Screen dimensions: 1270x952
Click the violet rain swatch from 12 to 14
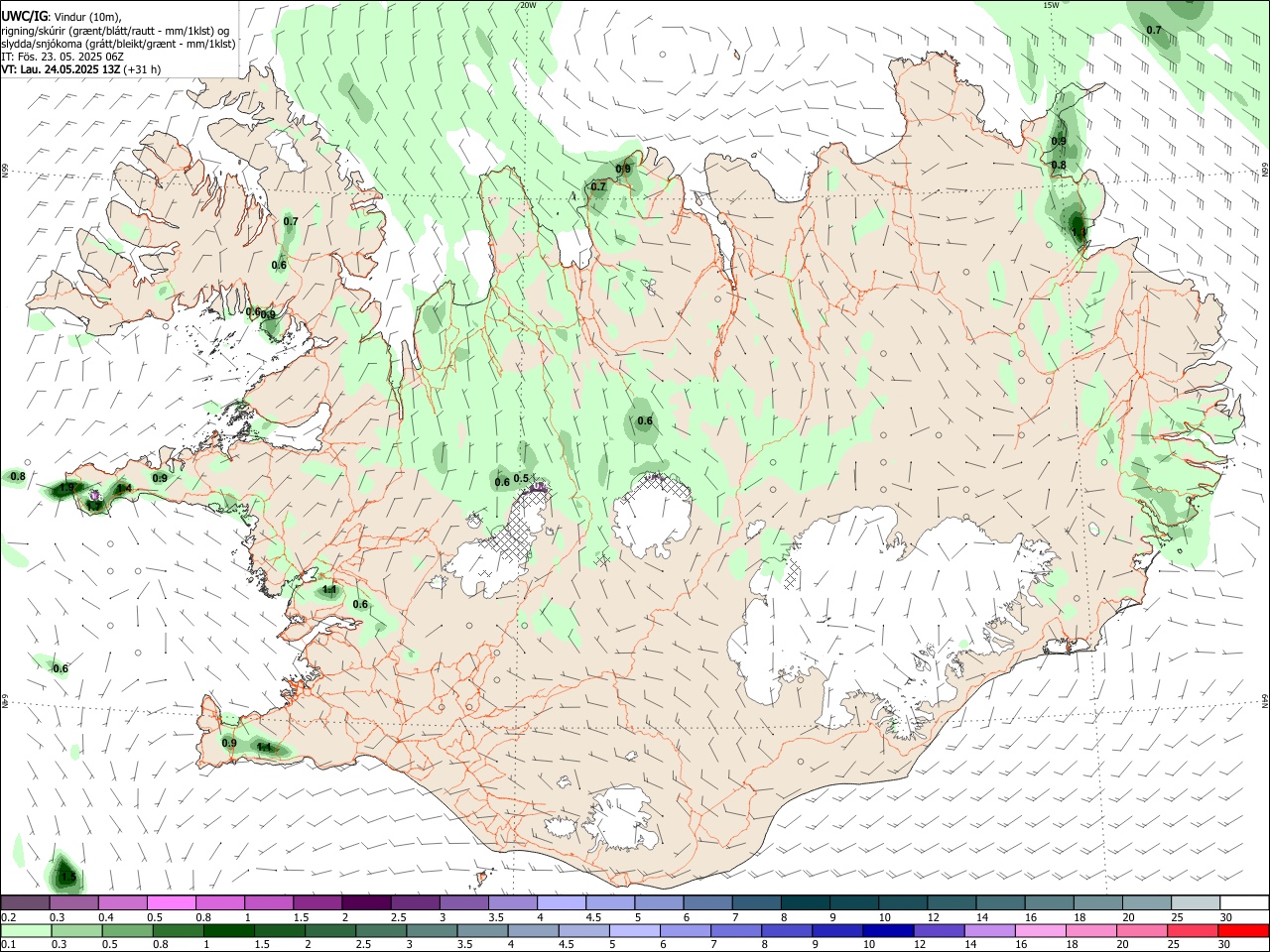[x=939, y=930]
